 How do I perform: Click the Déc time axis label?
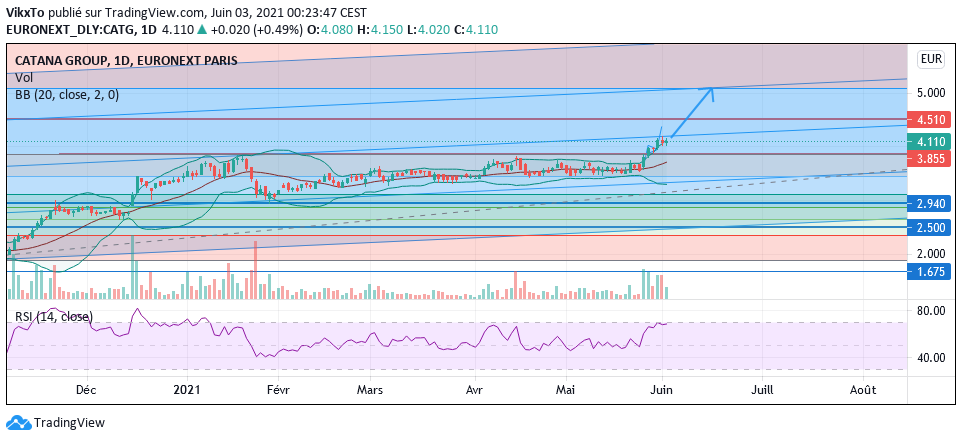coord(85,389)
